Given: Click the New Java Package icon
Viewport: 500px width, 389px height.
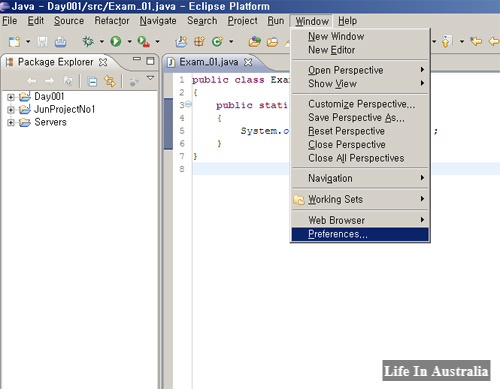Looking at the screenshot, I should (199, 42).
